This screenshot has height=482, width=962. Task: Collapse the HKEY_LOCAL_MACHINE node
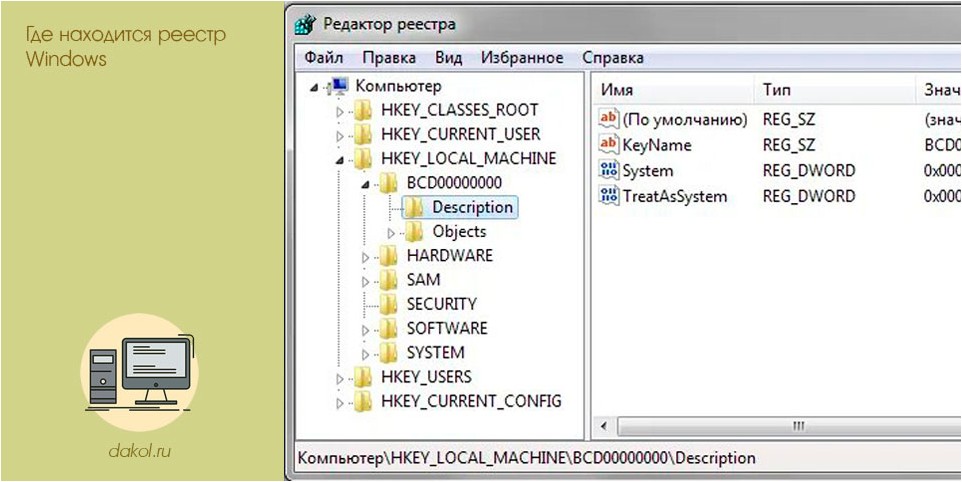click(x=340, y=161)
